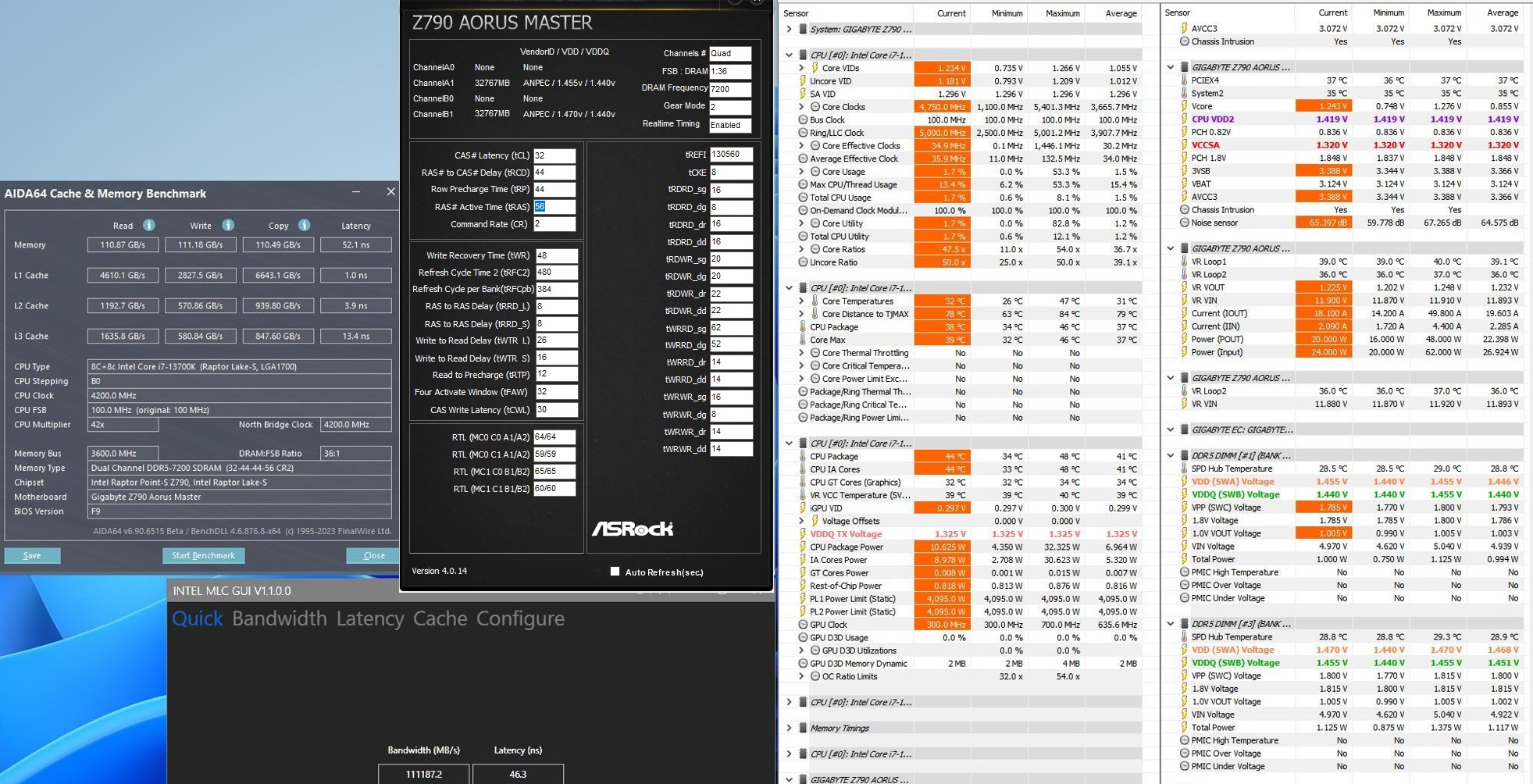This screenshot has width=1533, height=784.
Task: Collapse the DDR5 DIMM [#1] sensor group
Action: click(x=1171, y=455)
